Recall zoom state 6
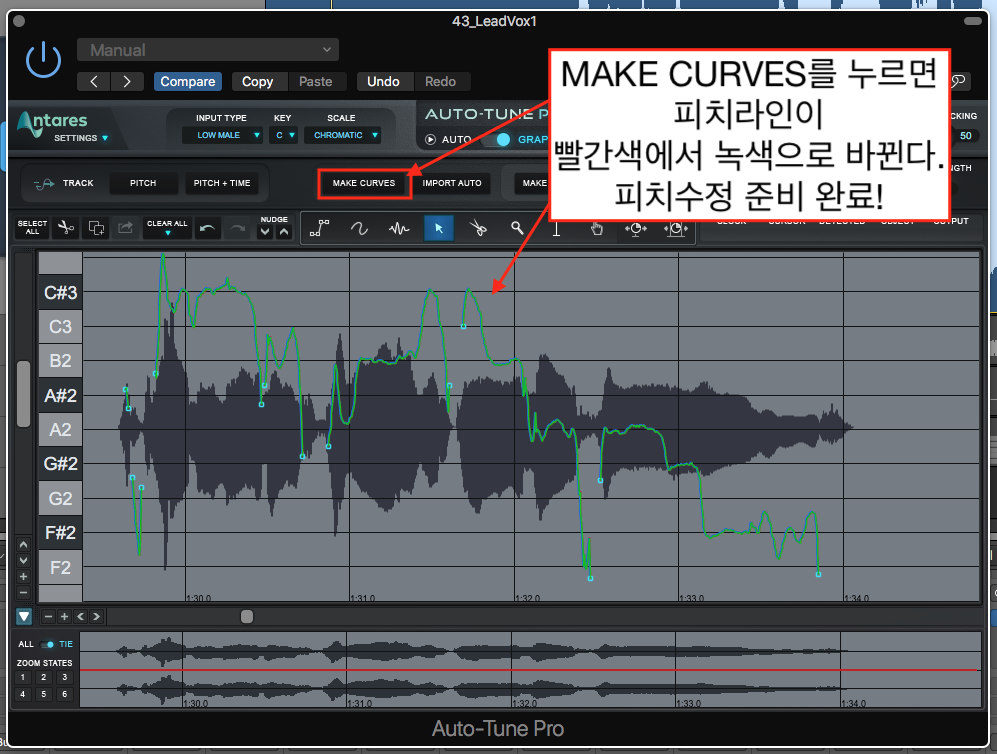Image resolution: width=997 pixels, height=754 pixels. click(64, 694)
